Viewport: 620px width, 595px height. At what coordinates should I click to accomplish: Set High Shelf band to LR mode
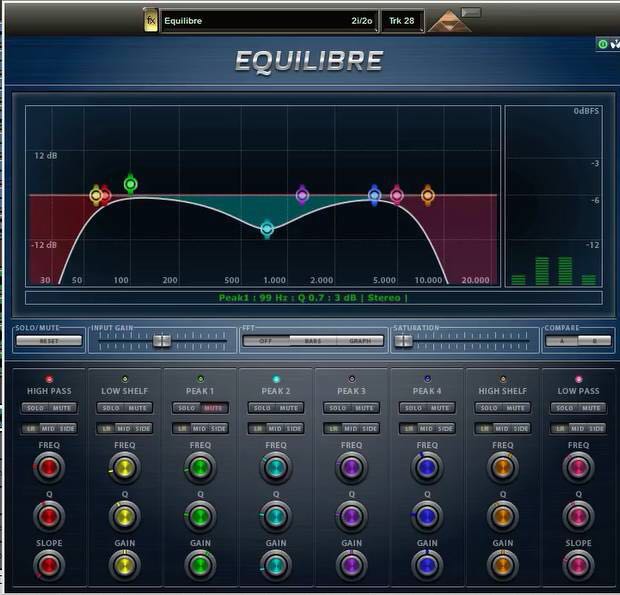tap(484, 428)
